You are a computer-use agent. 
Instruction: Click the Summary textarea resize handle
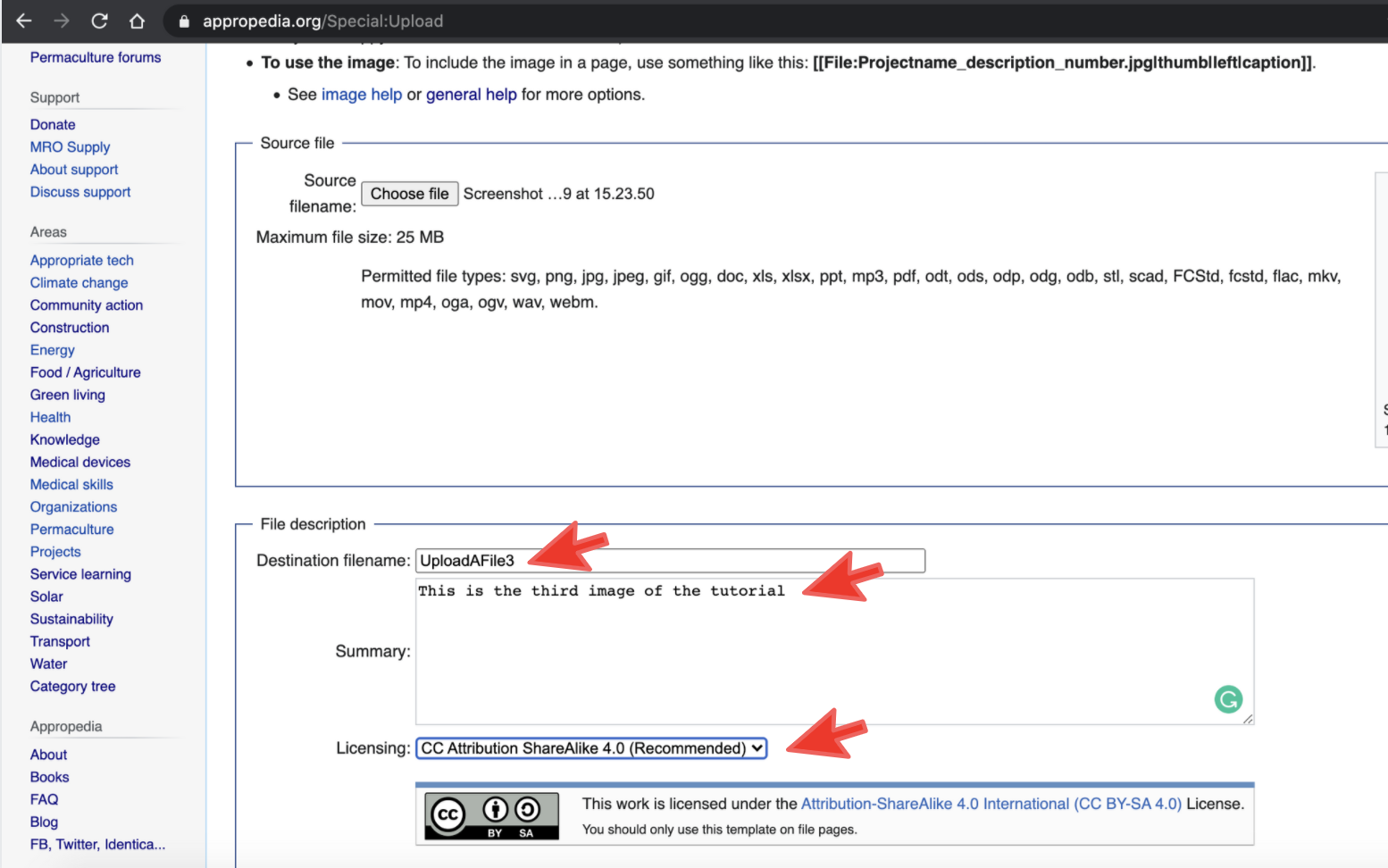click(1247, 718)
